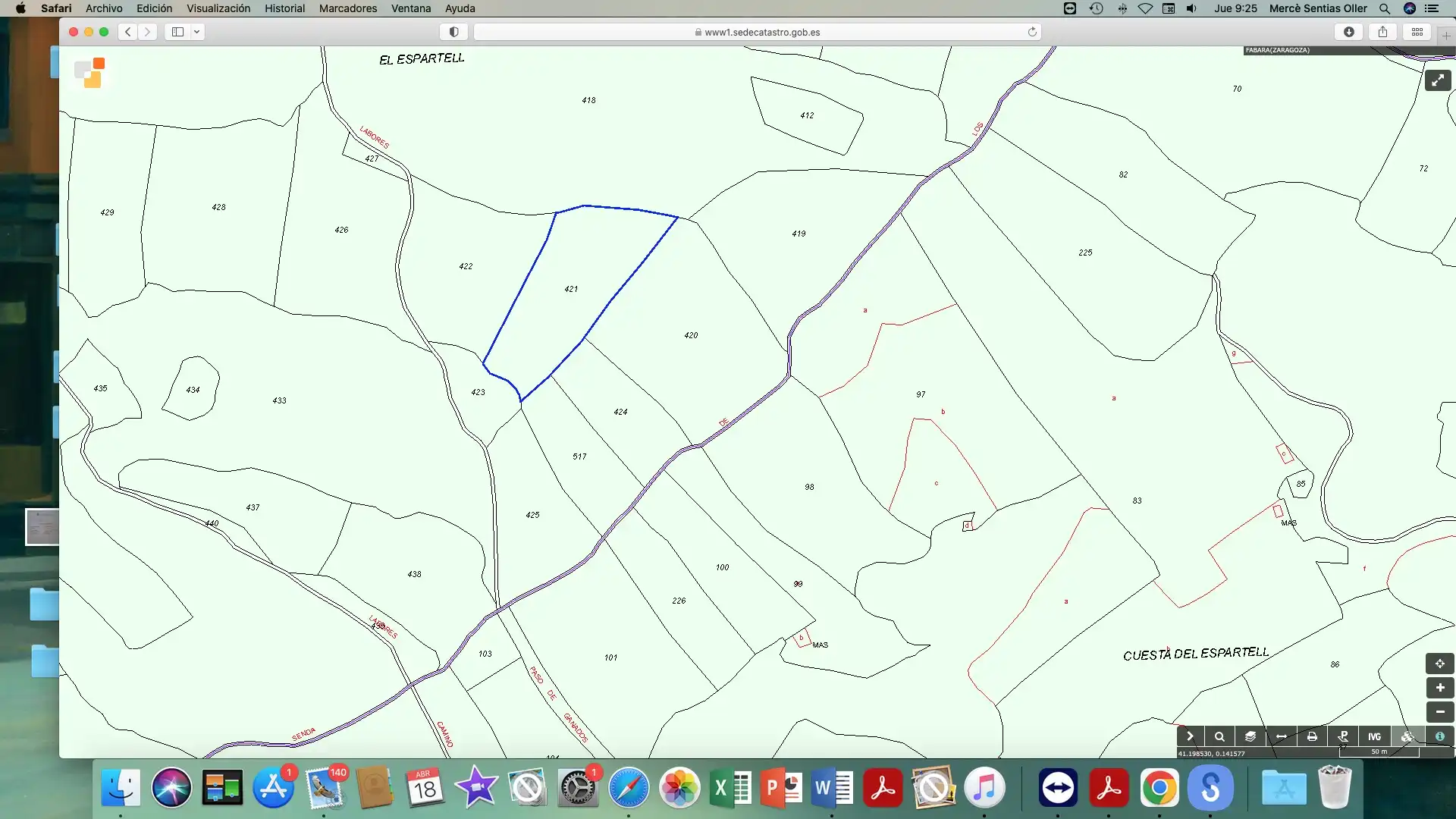The width and height of the screenshot is (1456, 819).
Task: Open the map information (i) button
Action: pos(1439,736)
